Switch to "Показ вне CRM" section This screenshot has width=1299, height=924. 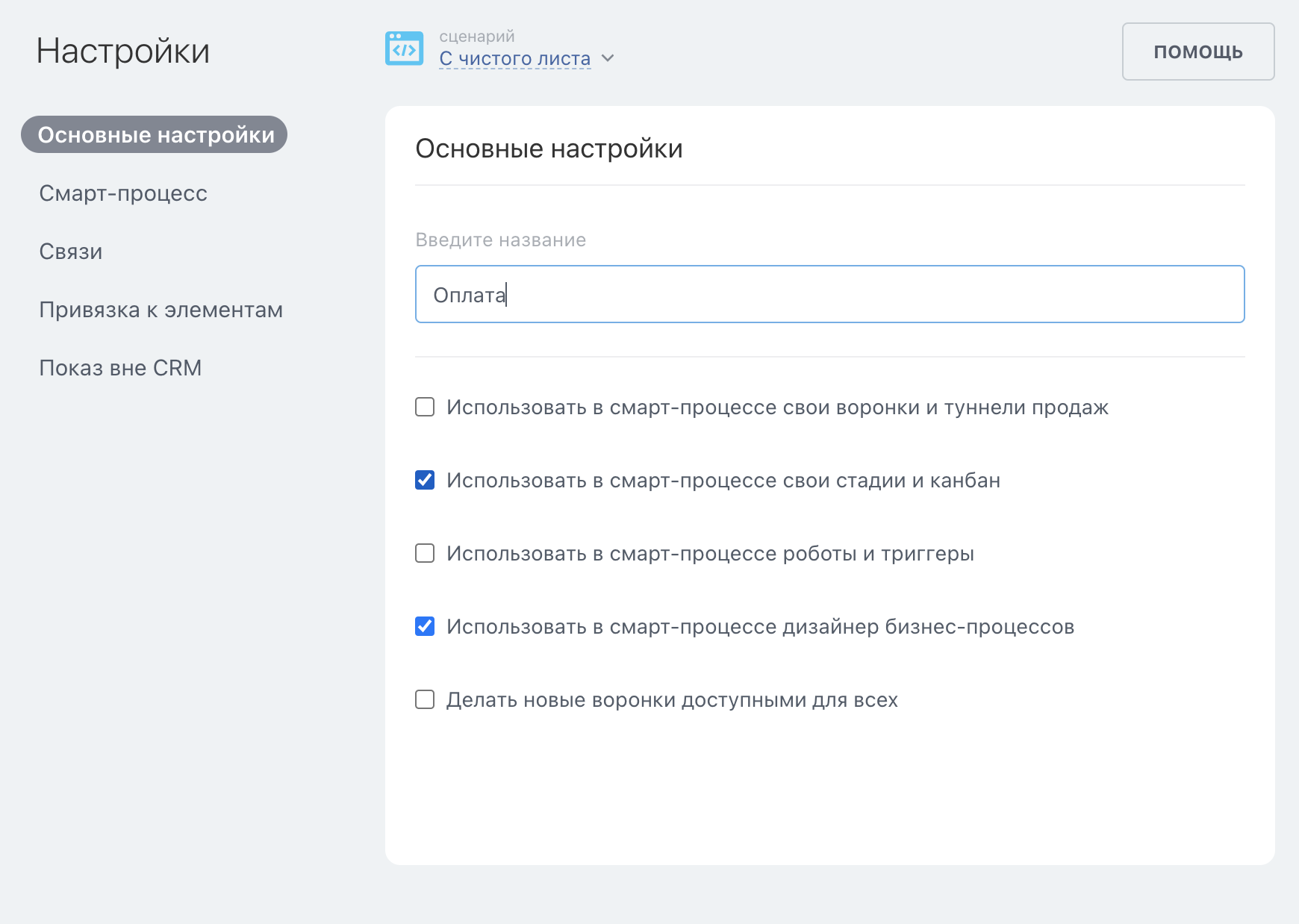click(120, 368)
